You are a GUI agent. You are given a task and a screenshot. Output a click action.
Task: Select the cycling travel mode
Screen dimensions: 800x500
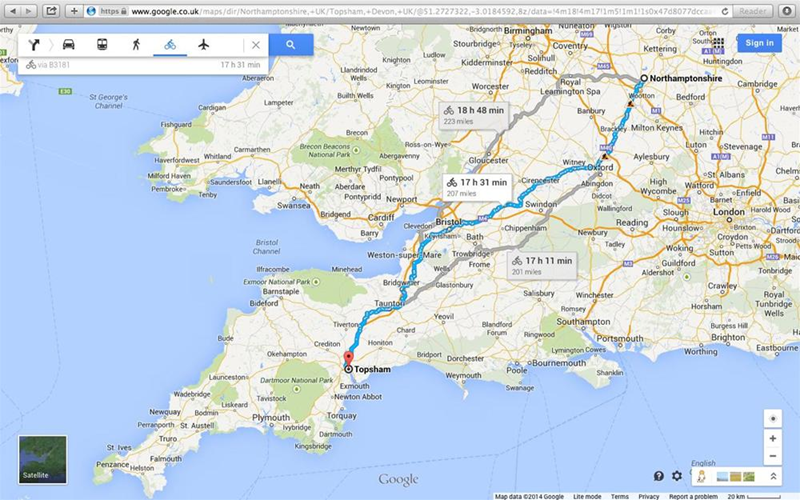pos(170,45)
